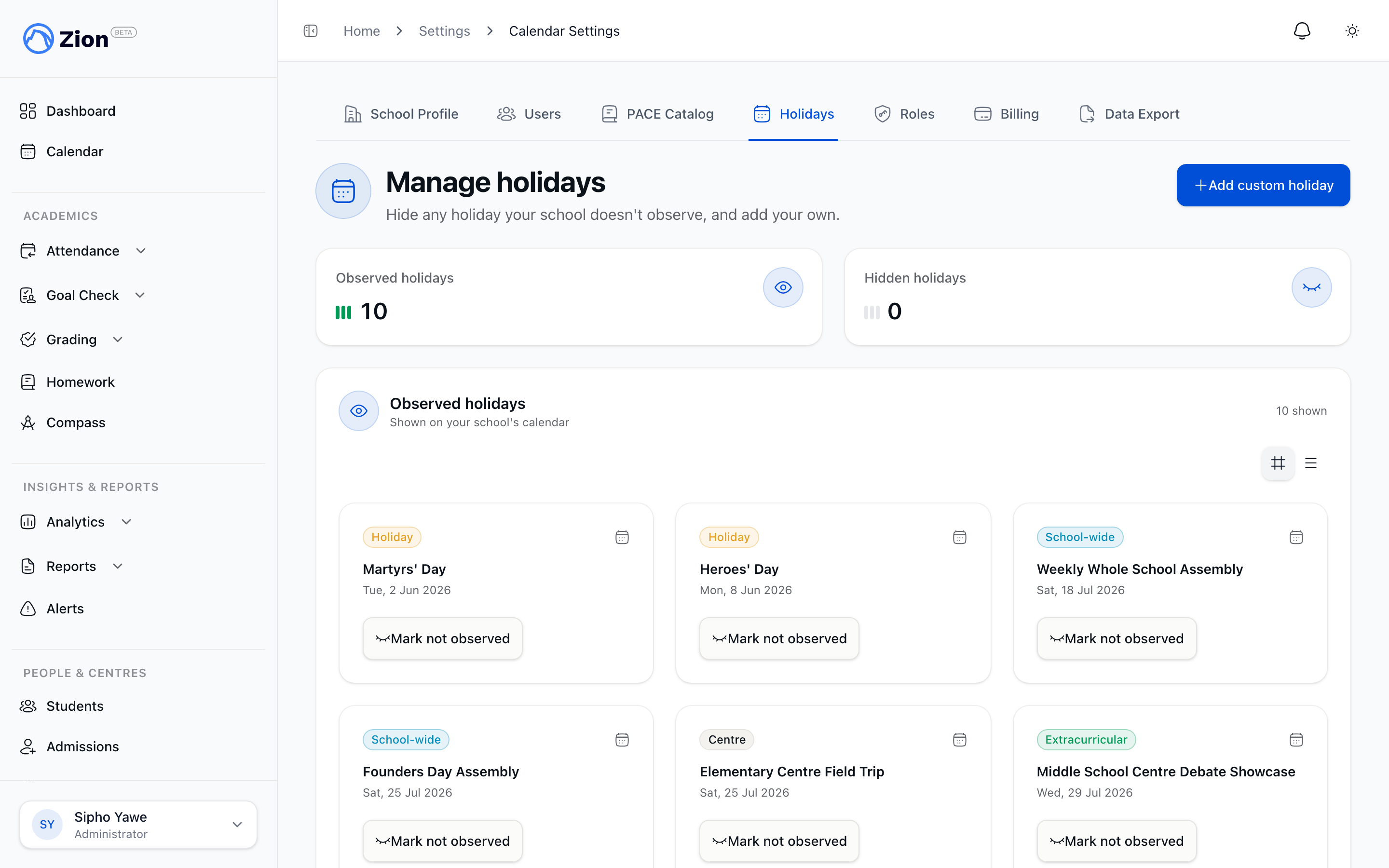The width and height of the screenshot is (1389, 868).
Task: Switch to the School Profile tab
Action: point(401,114)
